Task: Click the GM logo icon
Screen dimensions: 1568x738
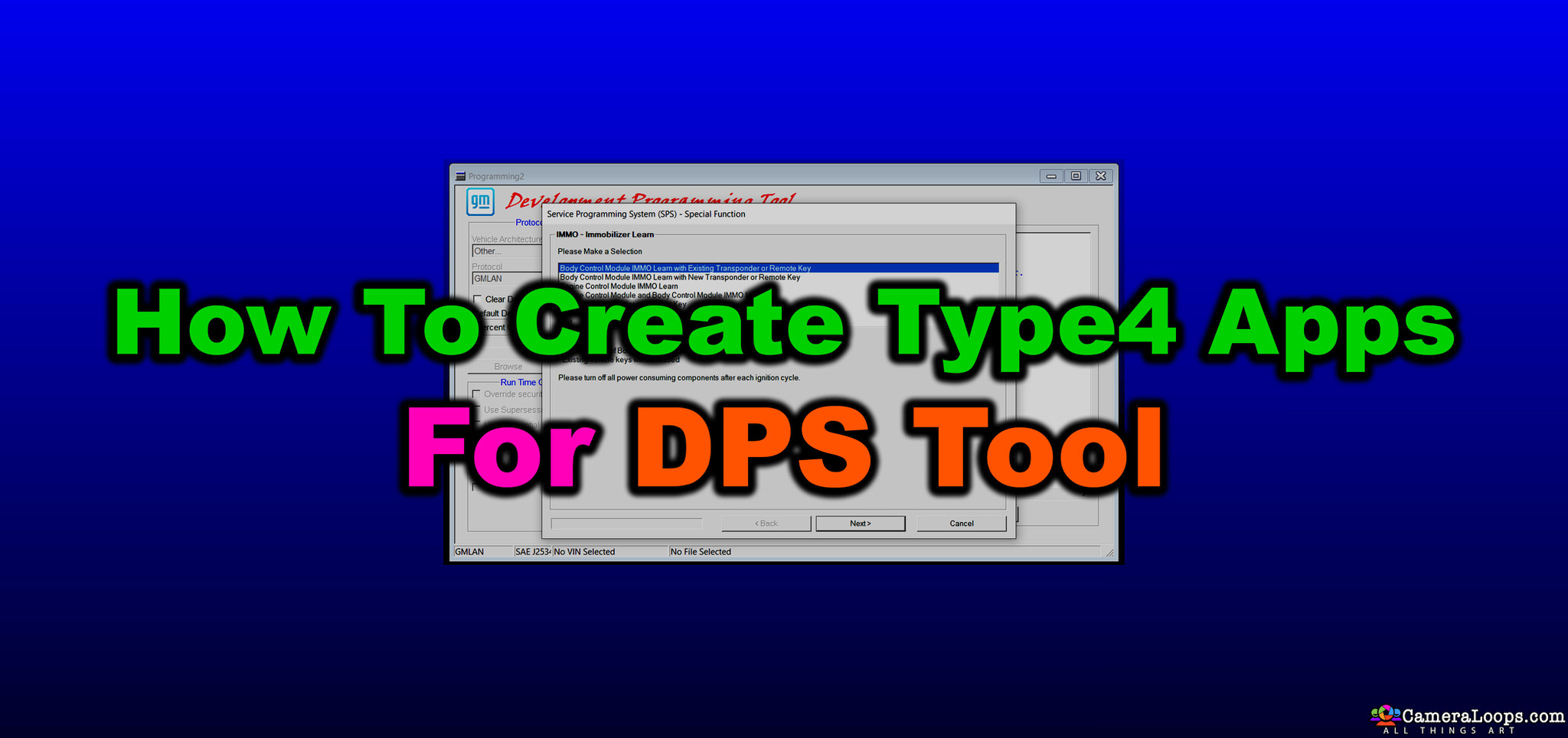Action: [480, 201]
